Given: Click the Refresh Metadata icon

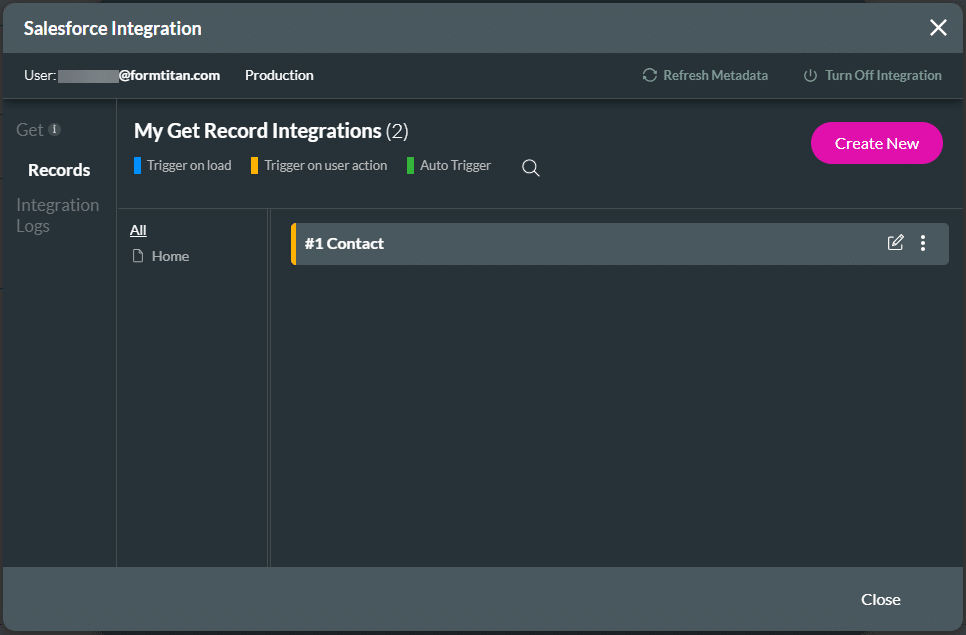Looking at the screenshot, I should (650, 75).
